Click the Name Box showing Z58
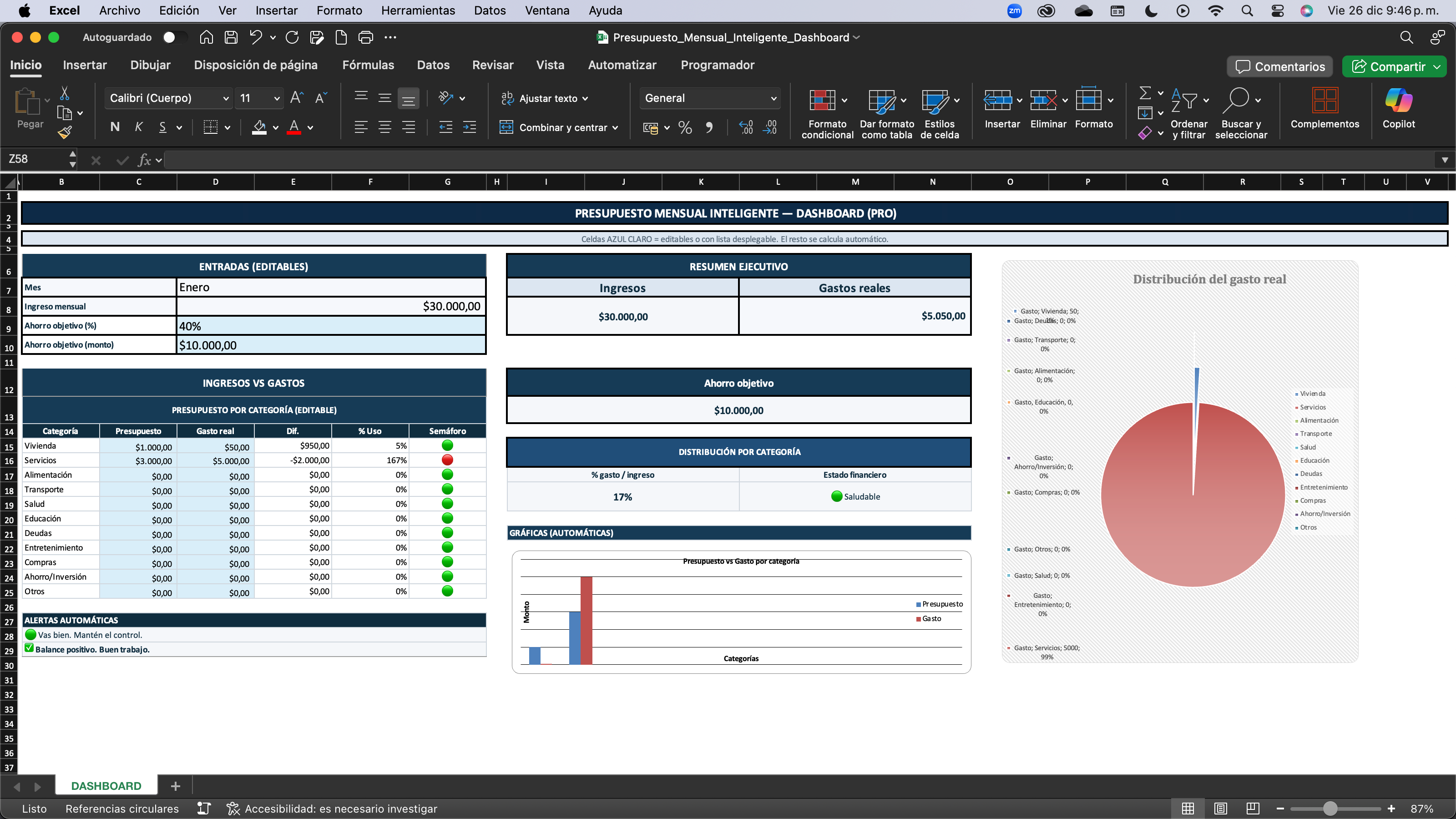Screen dimensions: 1456x819 35,159
